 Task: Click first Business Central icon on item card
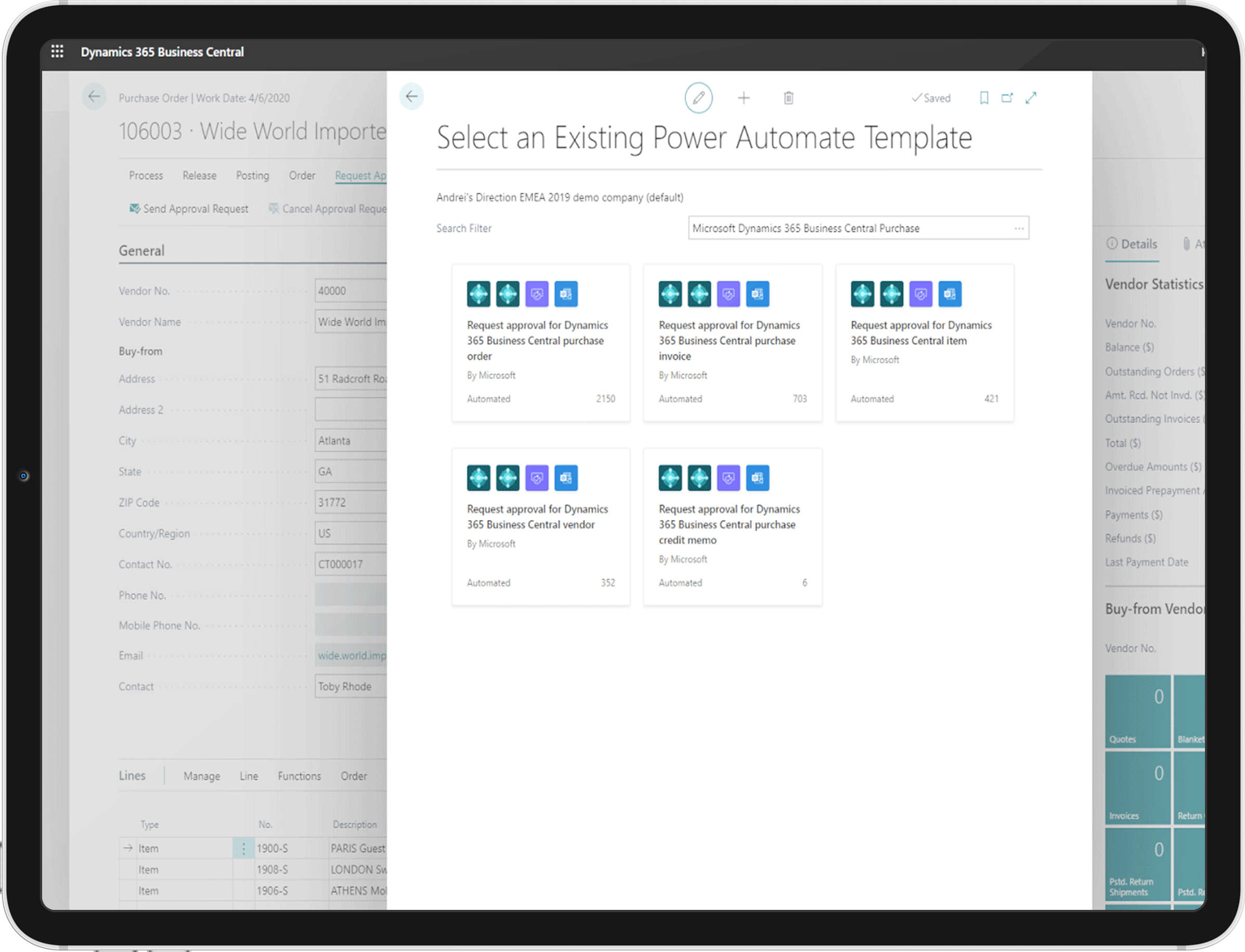[862, 294]
